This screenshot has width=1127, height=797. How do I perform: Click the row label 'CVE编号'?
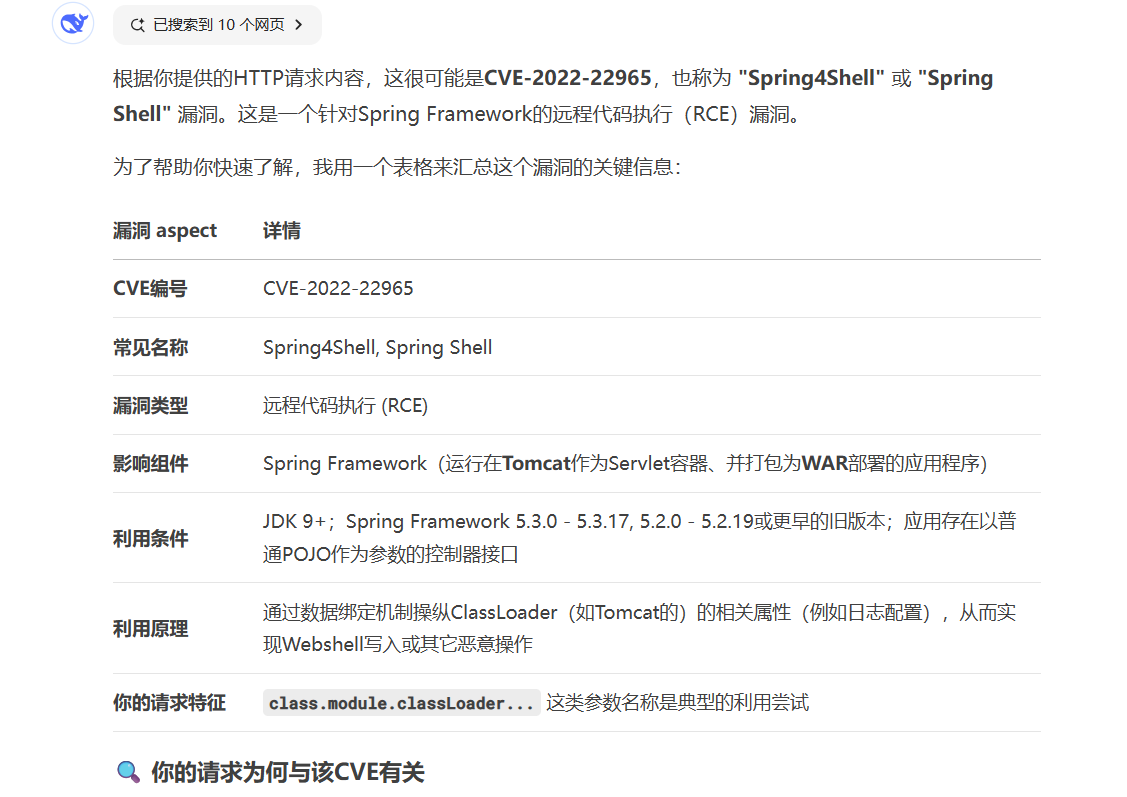(150, 289)
